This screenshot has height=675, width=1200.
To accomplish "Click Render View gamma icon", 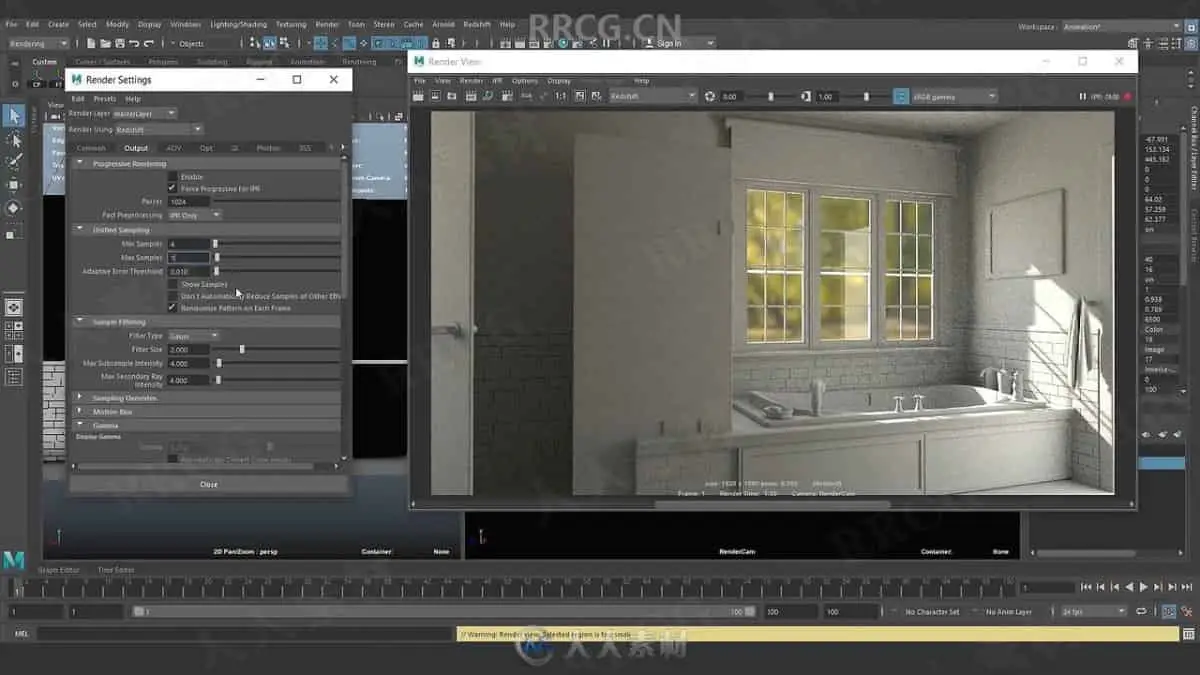I will 806,96.
